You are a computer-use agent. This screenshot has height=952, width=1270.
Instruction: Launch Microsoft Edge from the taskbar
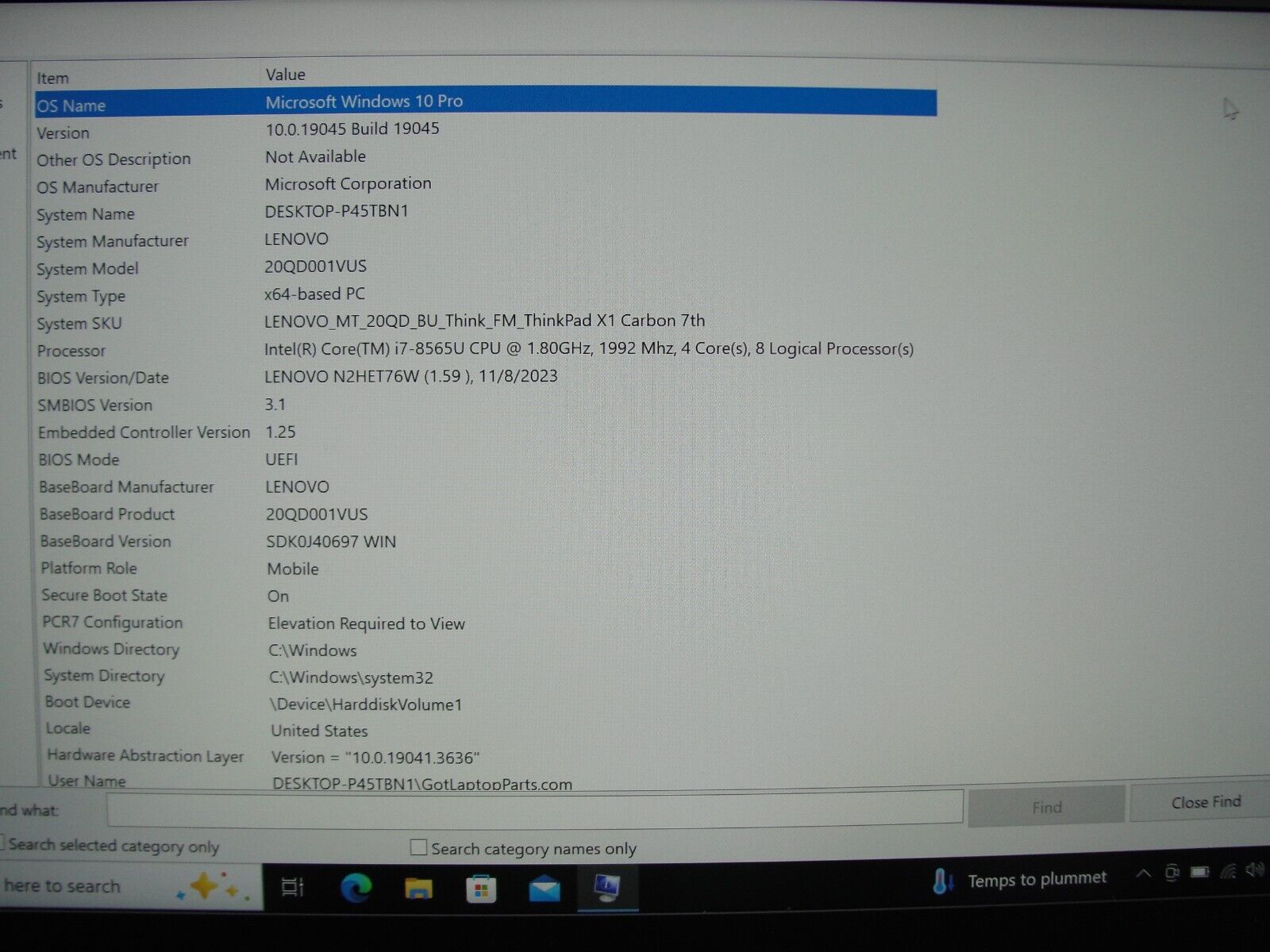click(356, 887)
